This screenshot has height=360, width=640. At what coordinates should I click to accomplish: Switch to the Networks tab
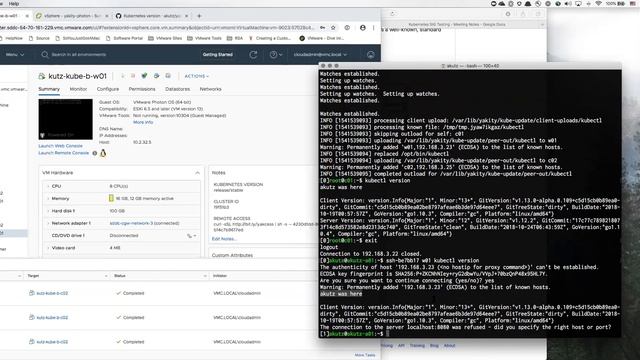211,89
